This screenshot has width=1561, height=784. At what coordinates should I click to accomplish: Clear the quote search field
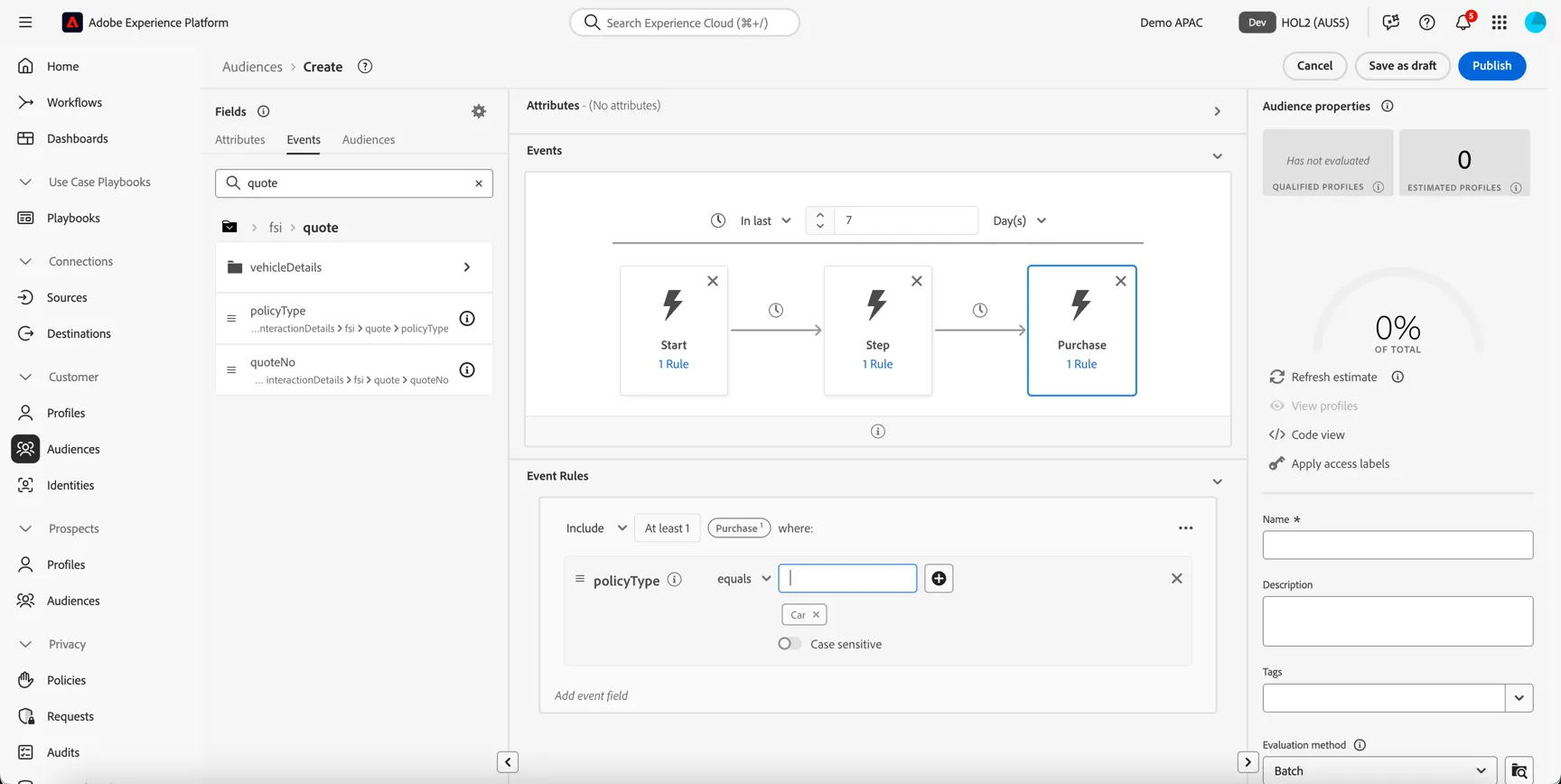pos(479,183)
